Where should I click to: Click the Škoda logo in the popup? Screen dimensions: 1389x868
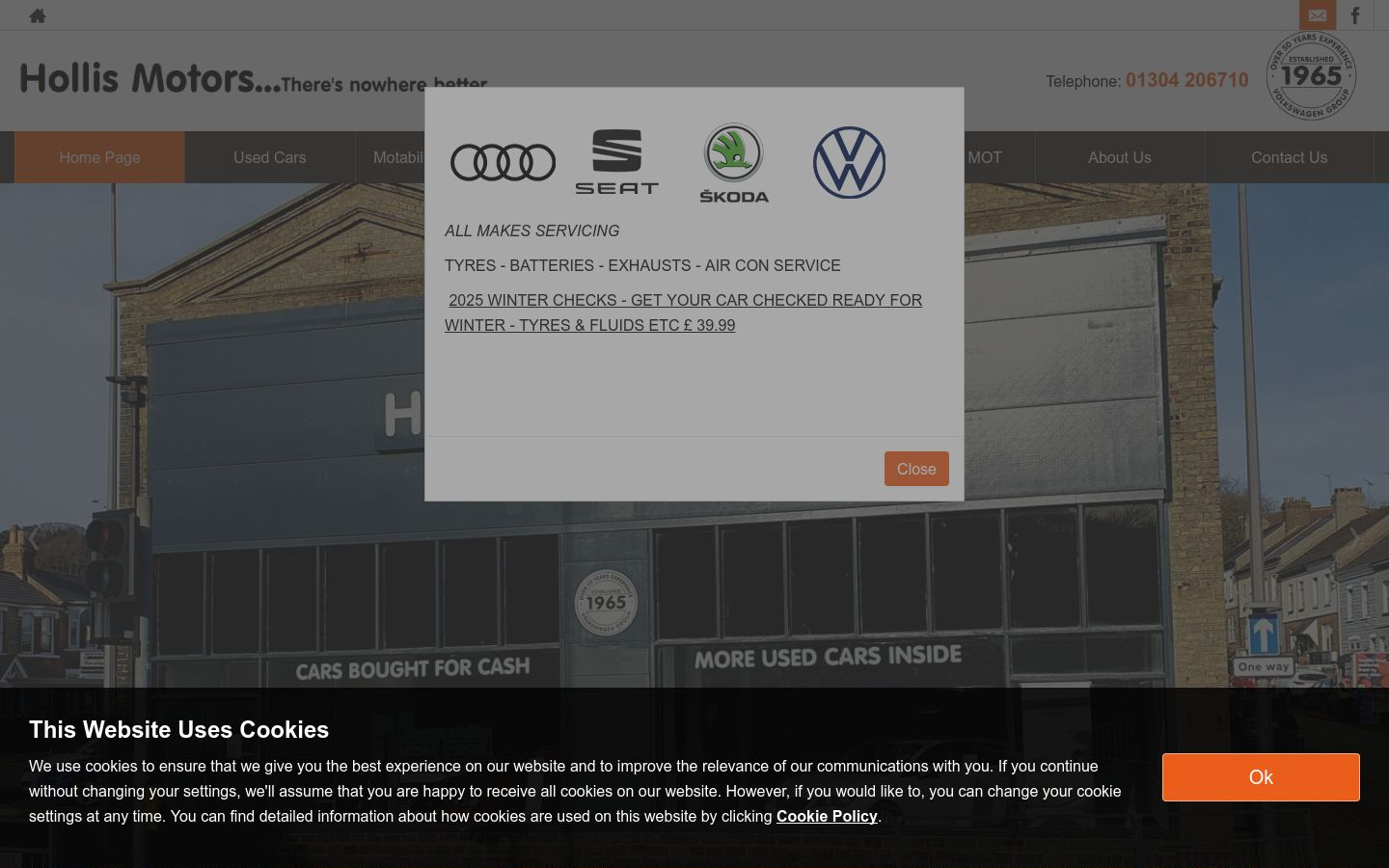[734, 162]
